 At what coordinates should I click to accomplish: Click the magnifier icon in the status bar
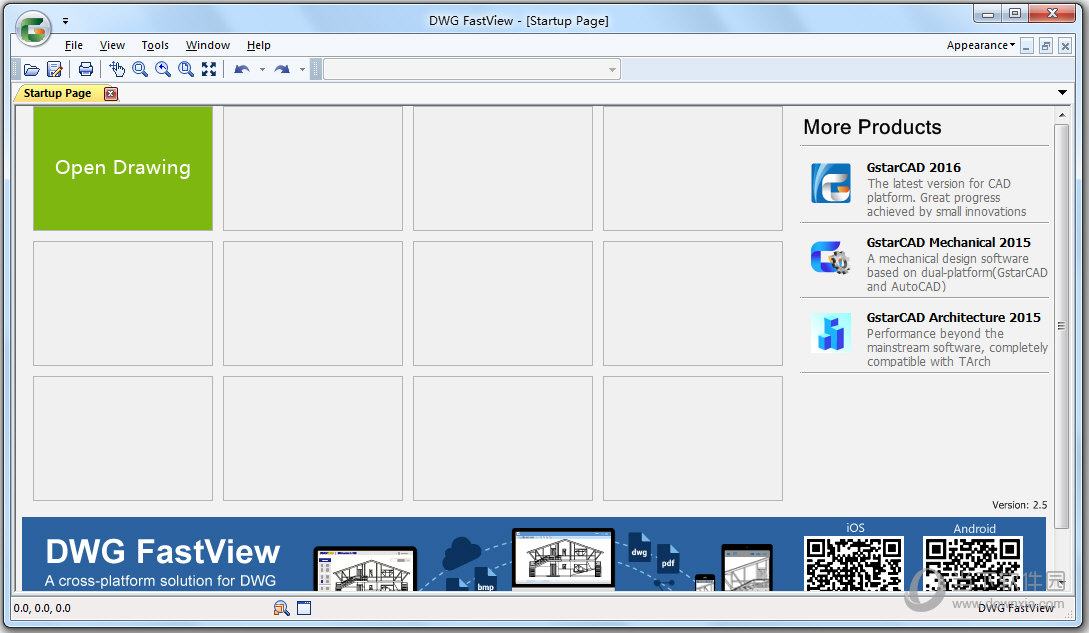[x=281, y=608]
